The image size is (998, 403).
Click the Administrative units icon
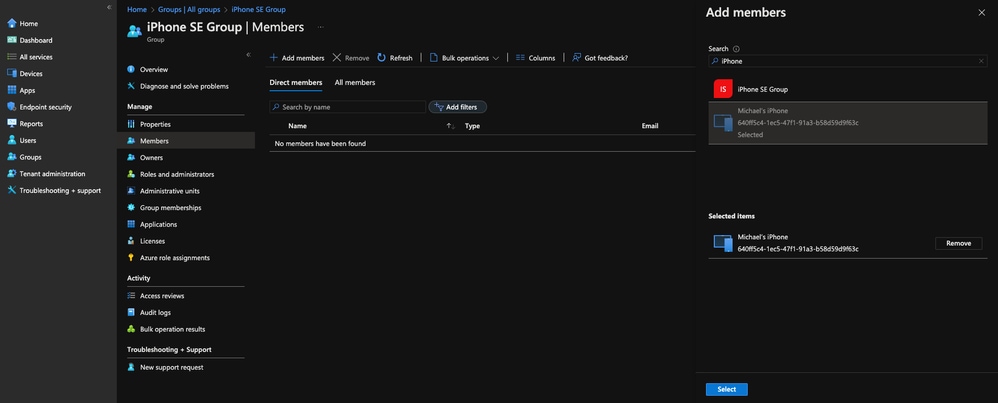(x=131, y=191)
